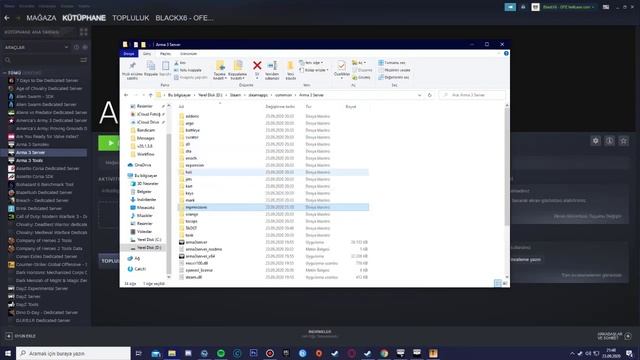Open the Aç (Open) dropdown in the ribbon
Viewport: 640px width, 360px height.
pos(359,63)
